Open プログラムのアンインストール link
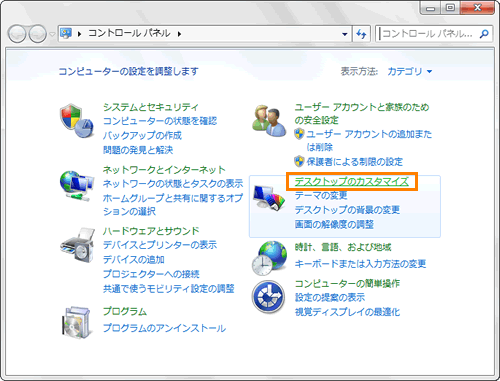500x381 pixels. click(x=164, y=328)
